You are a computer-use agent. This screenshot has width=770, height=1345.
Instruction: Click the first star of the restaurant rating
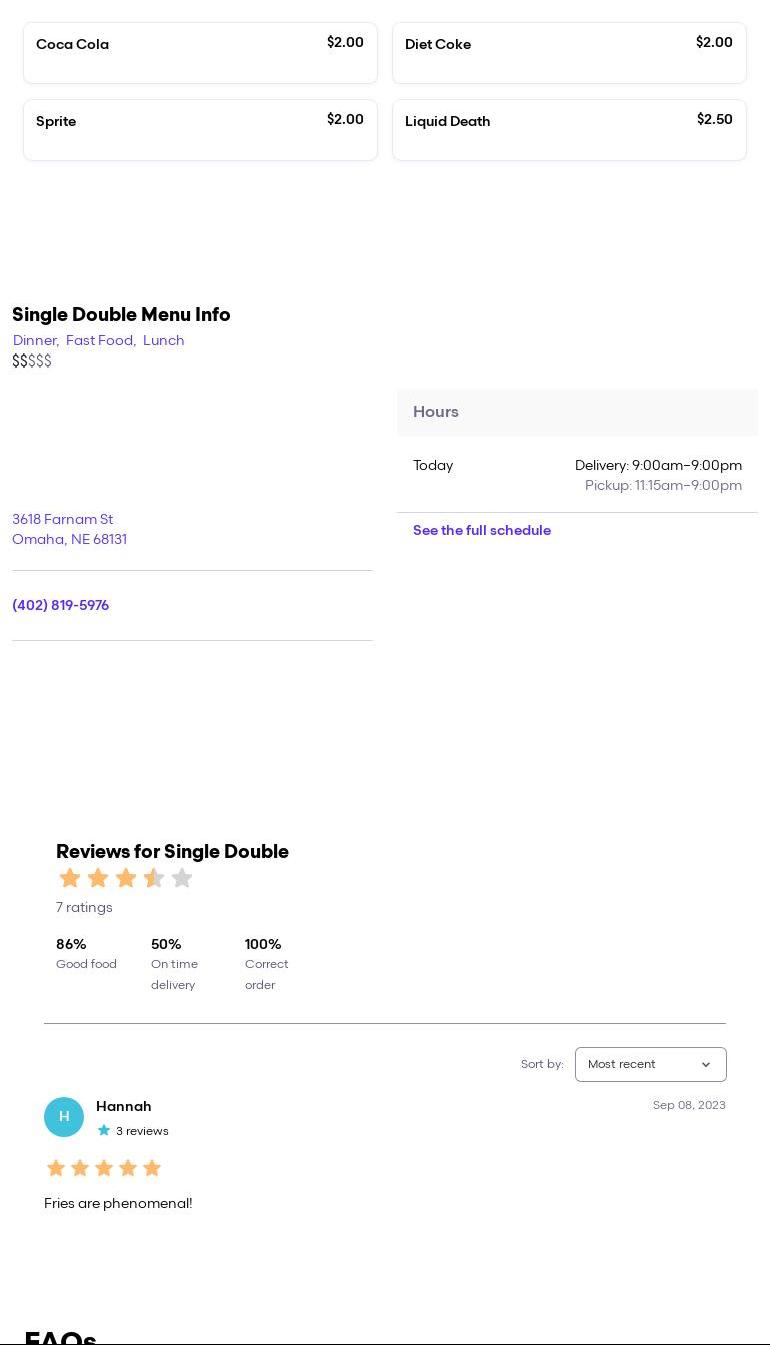coord(70,878)
